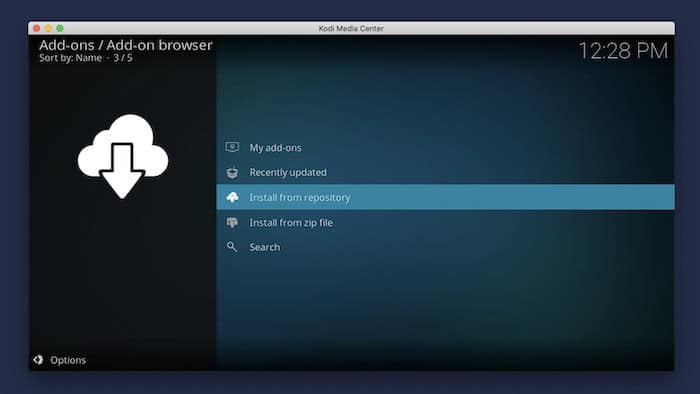Click the Add-ons / Add-on browser heading
This screenshot has width=700, height=394.
click(x=125, y=45)
